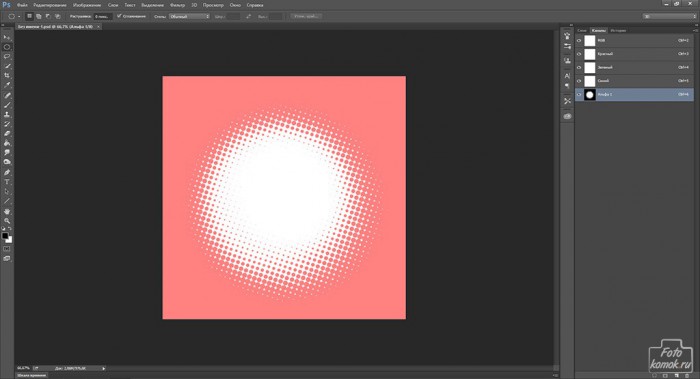Open the Style (Стиль) dropdown
Screen dimensions: 700x379
coord(189,17)
